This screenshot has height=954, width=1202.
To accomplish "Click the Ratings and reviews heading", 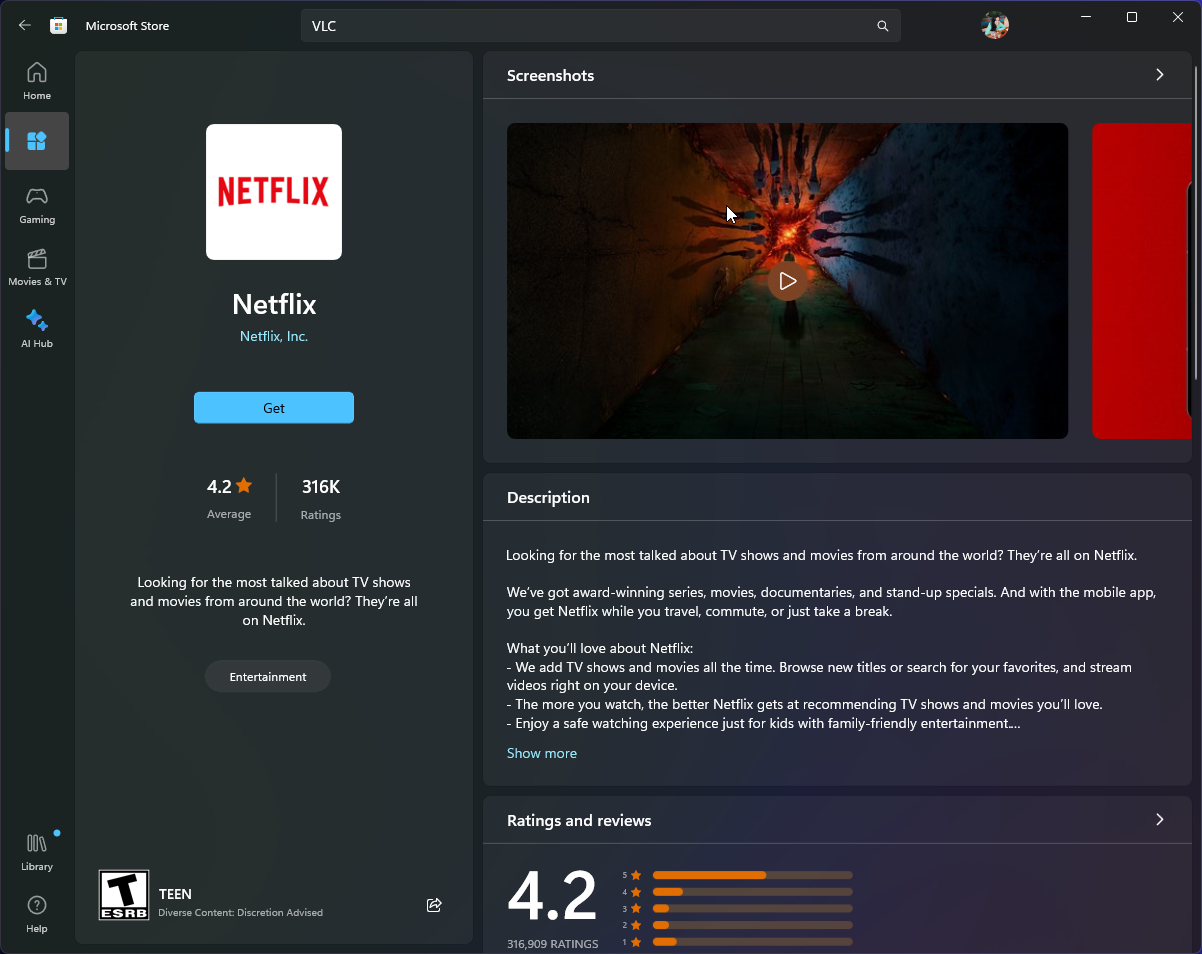I will [579, 821].
